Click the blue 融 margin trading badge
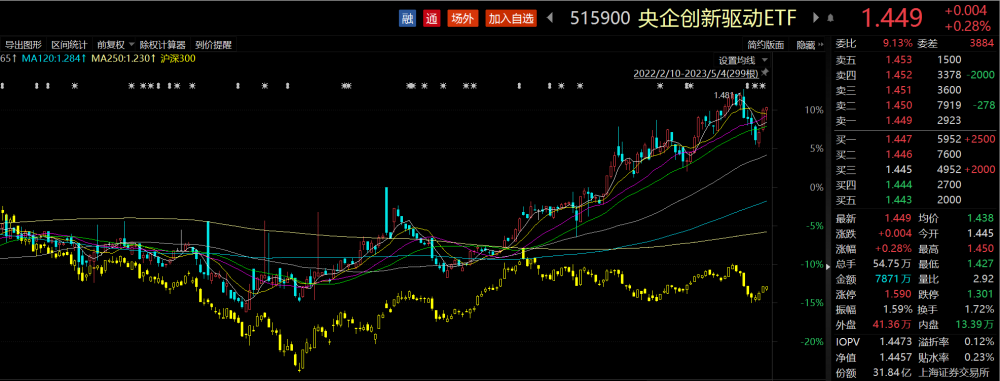The width and height of the screenshot is (1000, 381). [408, 19]
